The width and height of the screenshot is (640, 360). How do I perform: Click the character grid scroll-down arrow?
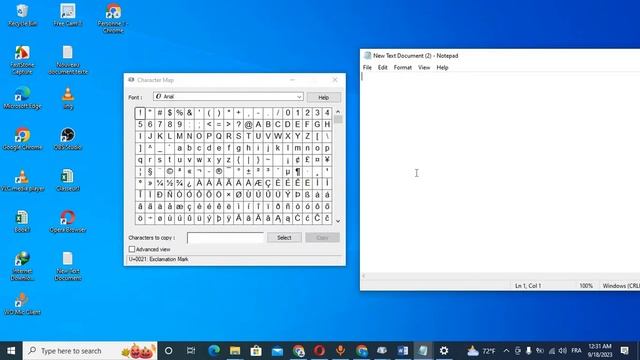[338, 221]
